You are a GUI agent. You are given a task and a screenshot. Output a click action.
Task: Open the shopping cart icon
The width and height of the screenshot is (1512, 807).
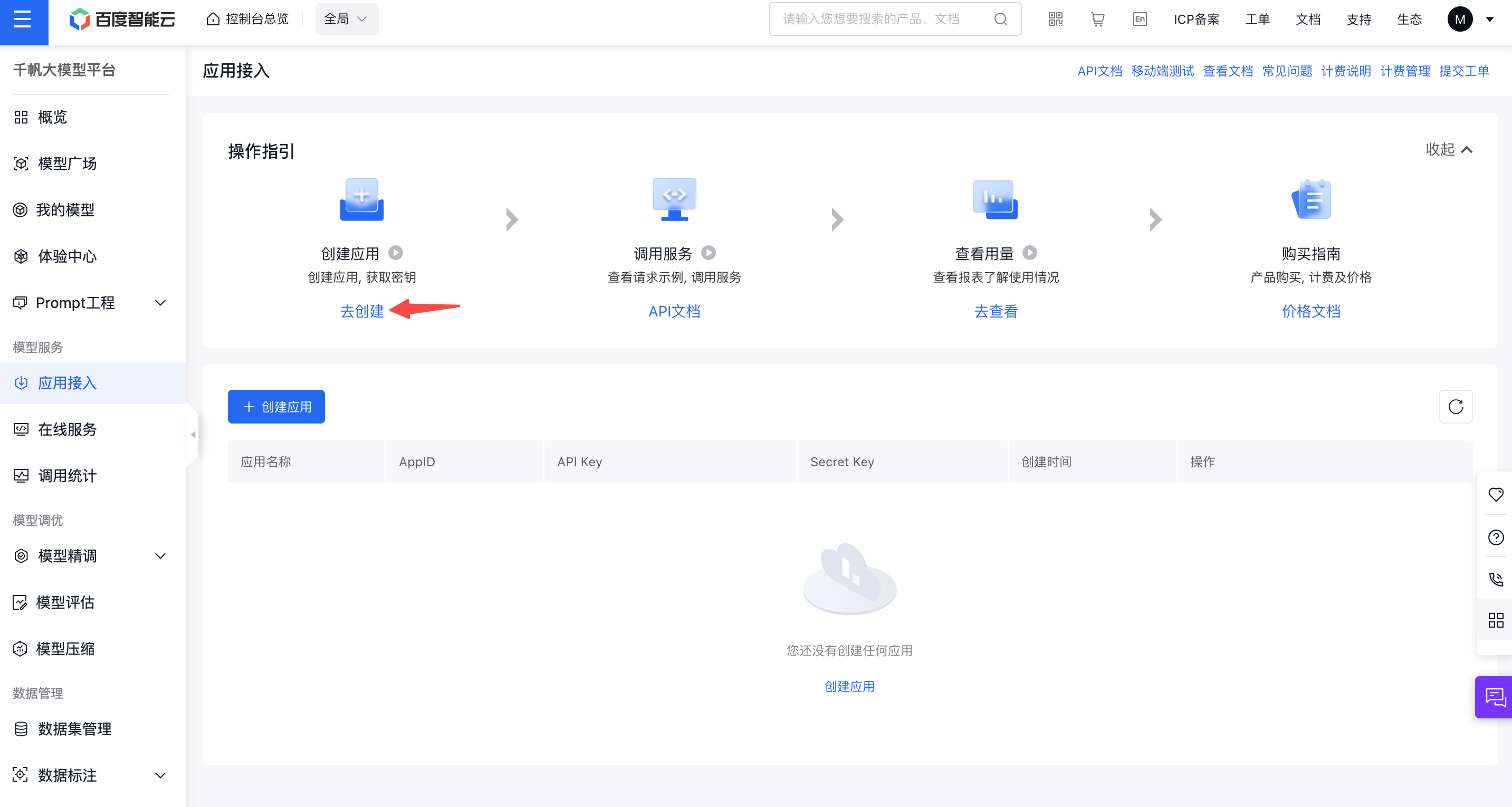click(1097, 20)
